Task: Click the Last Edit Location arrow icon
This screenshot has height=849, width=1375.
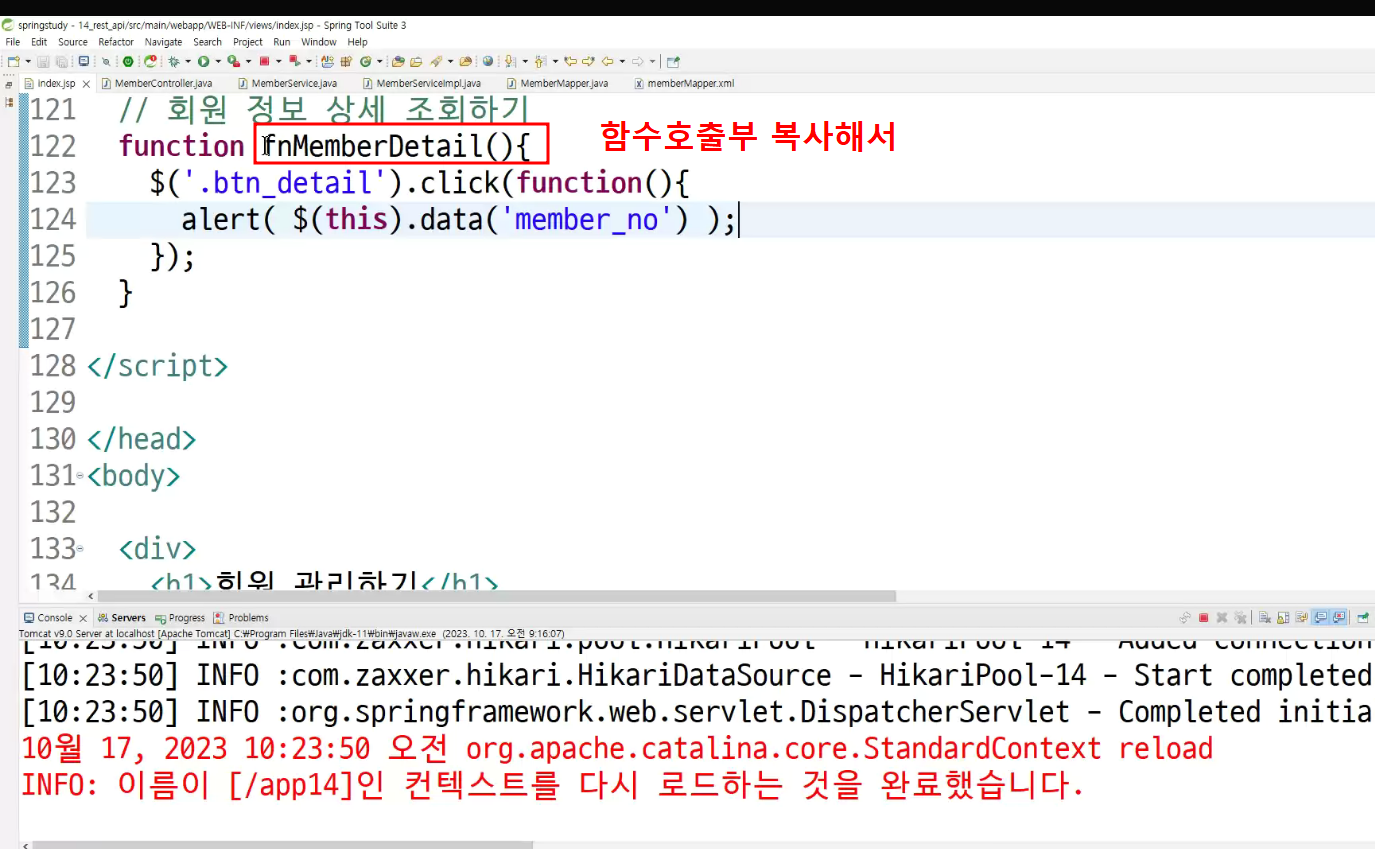Action: point(571,61)
